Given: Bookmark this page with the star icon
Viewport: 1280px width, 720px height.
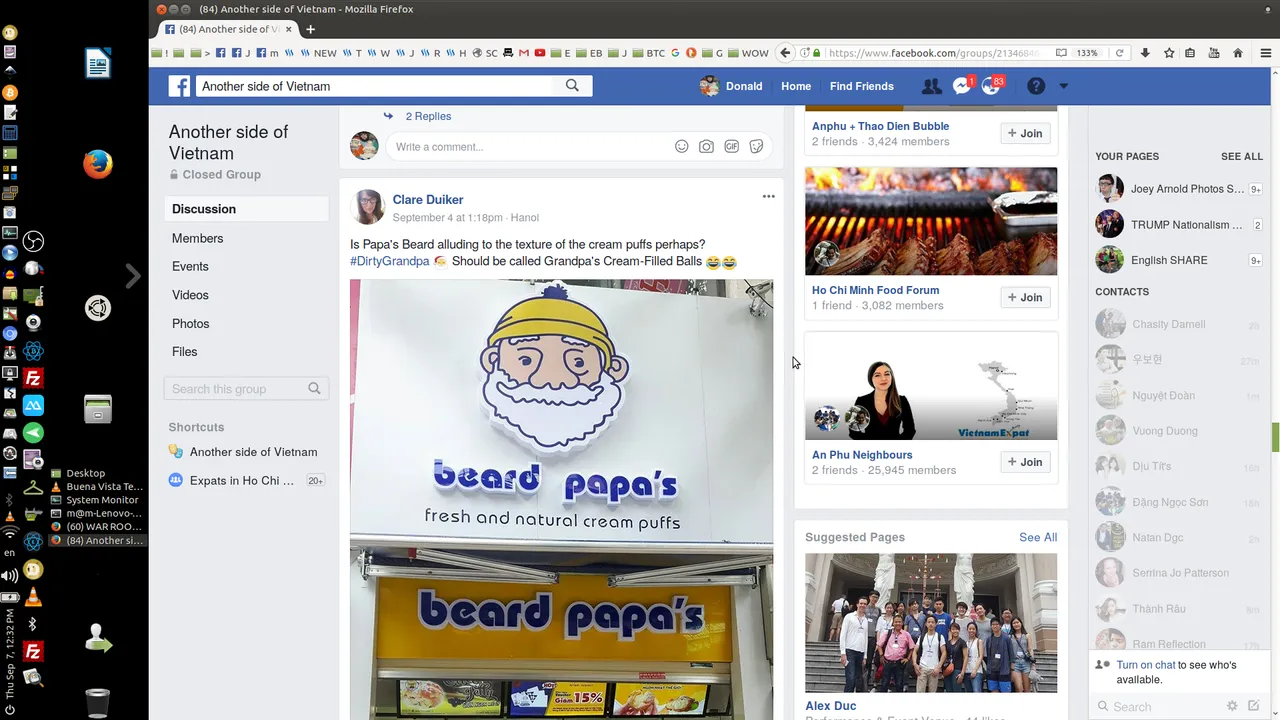Looking at the screenshot, I should (1167, 53).
